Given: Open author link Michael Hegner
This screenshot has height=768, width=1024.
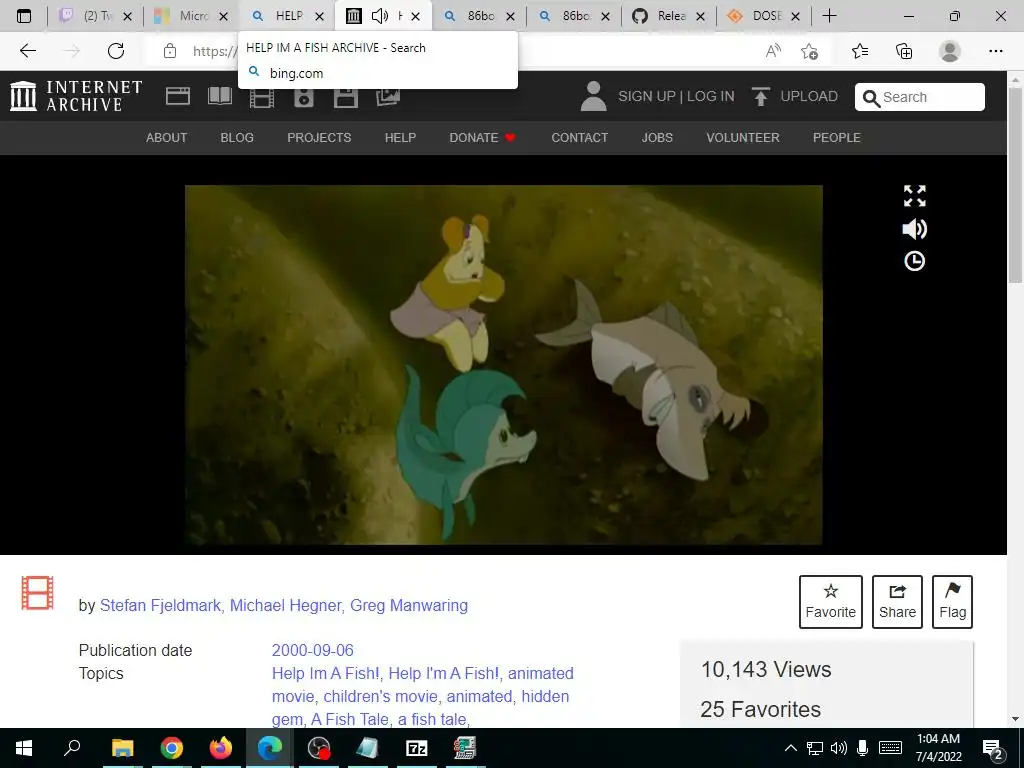Looking at the screenshot, I should coord(285,605).
